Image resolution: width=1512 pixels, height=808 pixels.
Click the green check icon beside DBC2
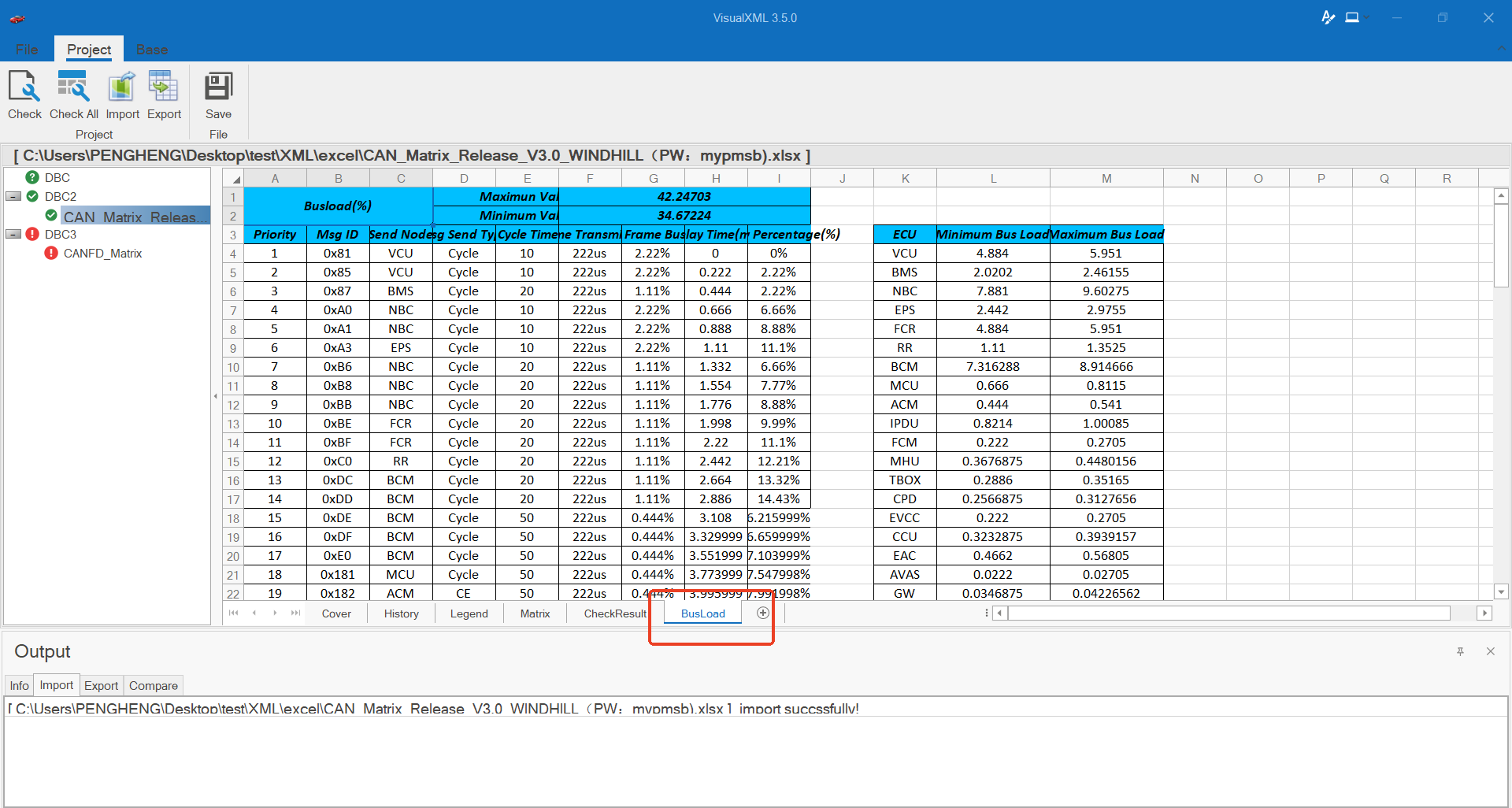(x=32, y=196)
